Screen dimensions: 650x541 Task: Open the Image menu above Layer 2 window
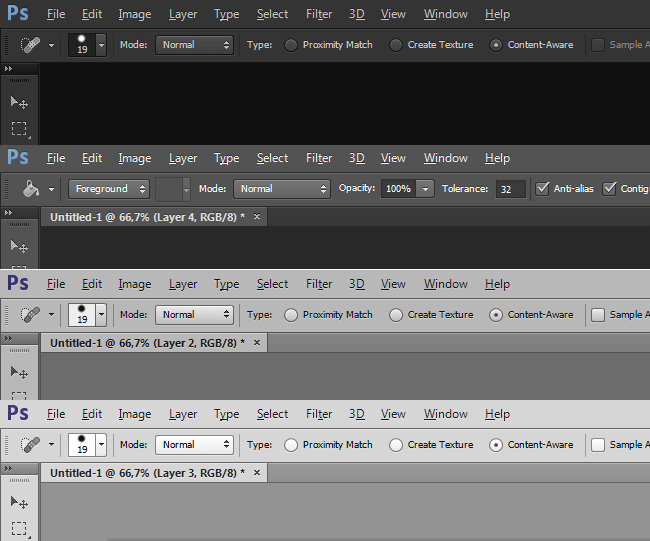tap(135, 284)
